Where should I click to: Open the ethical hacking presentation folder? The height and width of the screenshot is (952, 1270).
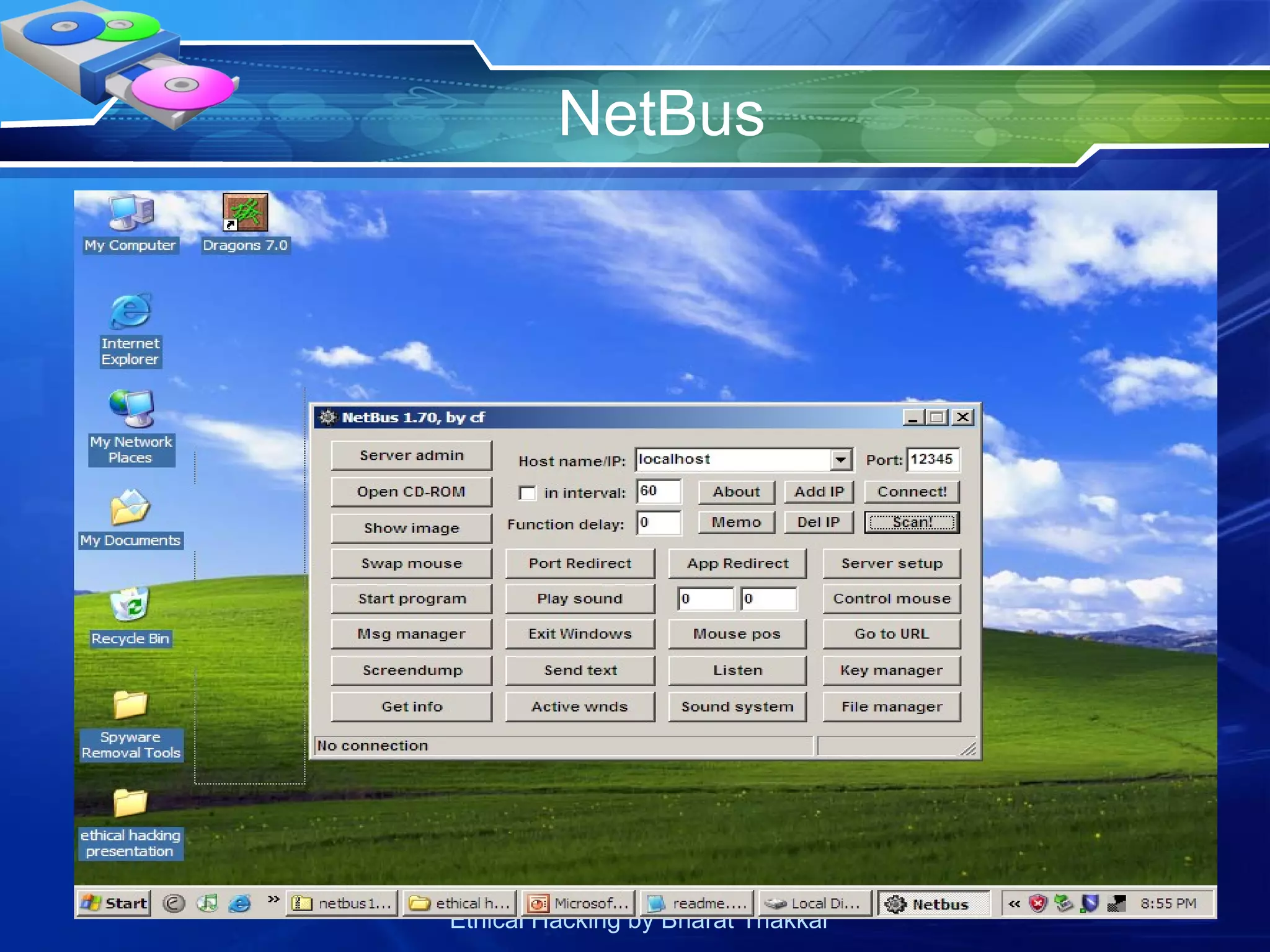coord(130,804)
